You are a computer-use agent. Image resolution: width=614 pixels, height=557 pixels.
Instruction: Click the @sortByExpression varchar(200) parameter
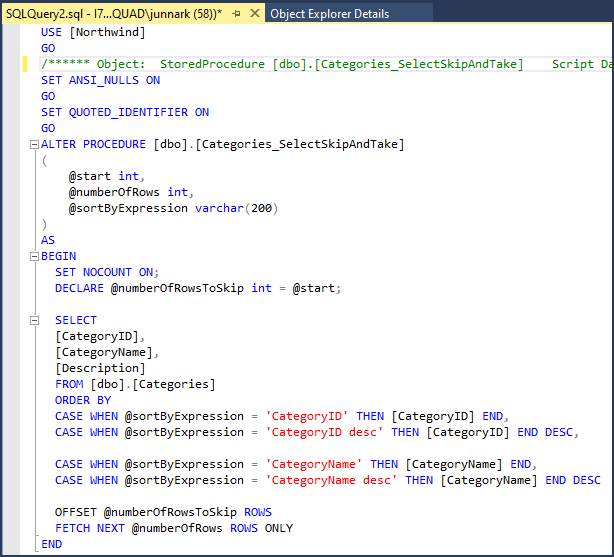(x=172, y=208)
